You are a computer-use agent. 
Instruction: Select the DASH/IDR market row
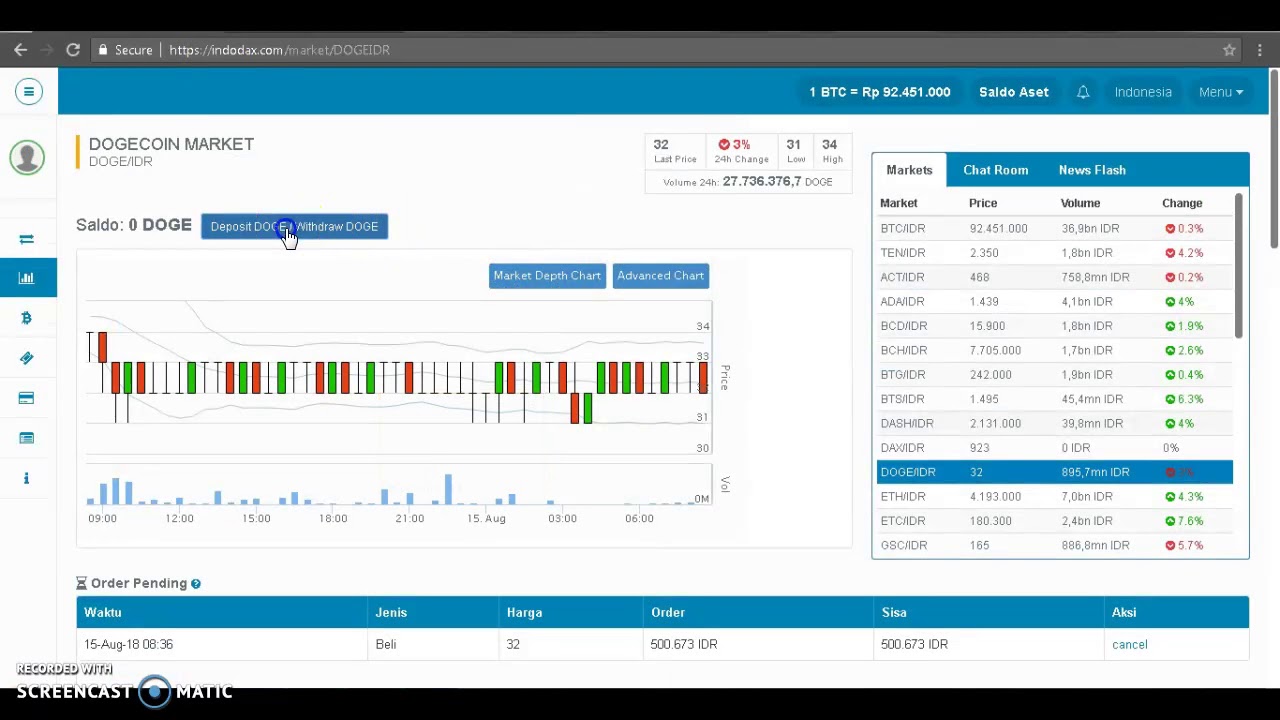click(1055, 423)
